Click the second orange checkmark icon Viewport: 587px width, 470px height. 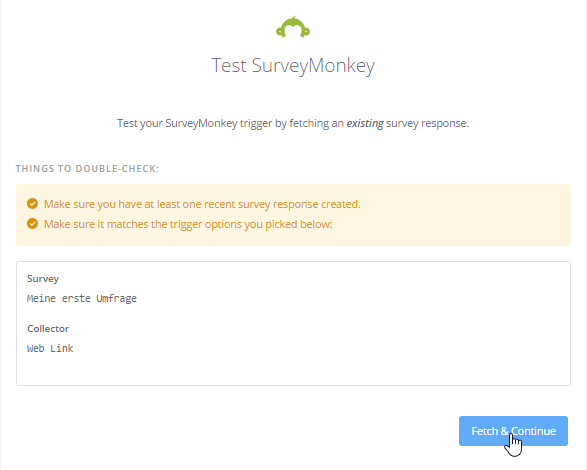(x=32, y=224)
